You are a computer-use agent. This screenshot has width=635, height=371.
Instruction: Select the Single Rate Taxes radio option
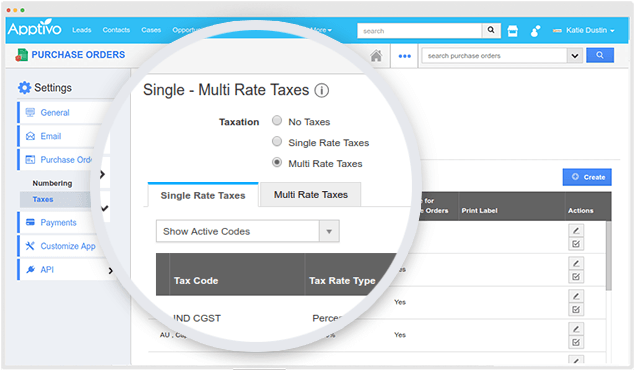[x=277, y=141]
